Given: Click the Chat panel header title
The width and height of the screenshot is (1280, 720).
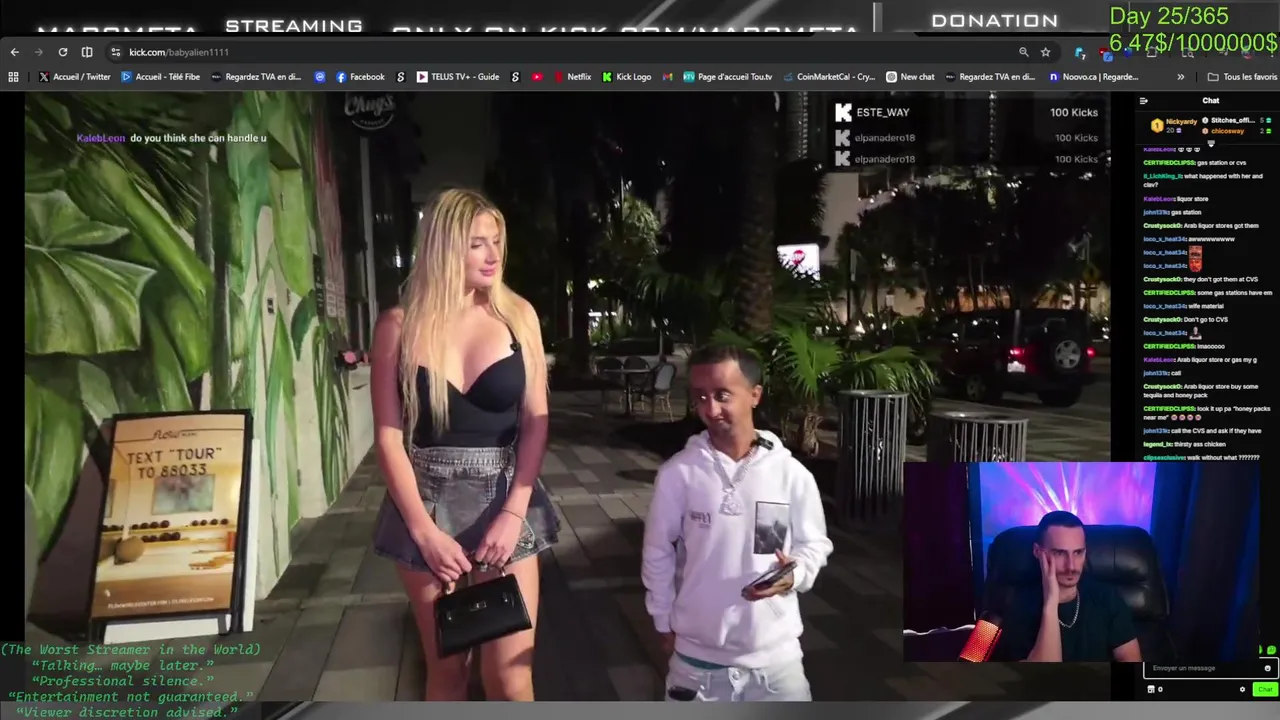Looking at the screenshot, I should 1211,101.
